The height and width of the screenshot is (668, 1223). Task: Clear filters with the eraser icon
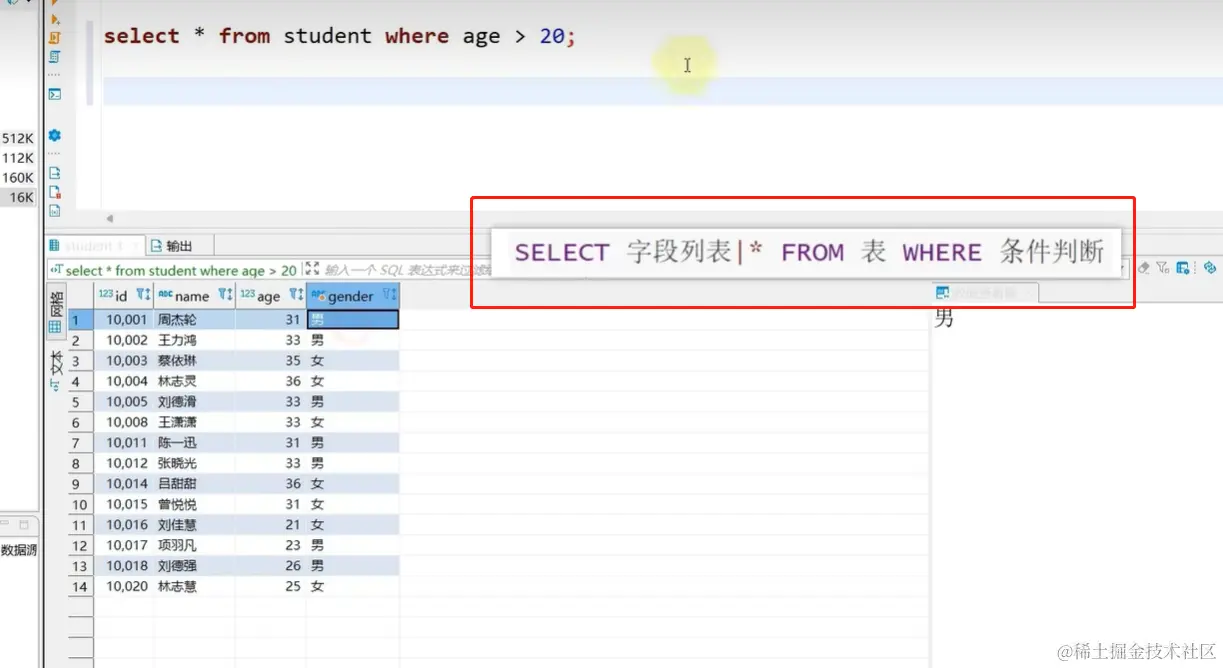[1144, 268]
